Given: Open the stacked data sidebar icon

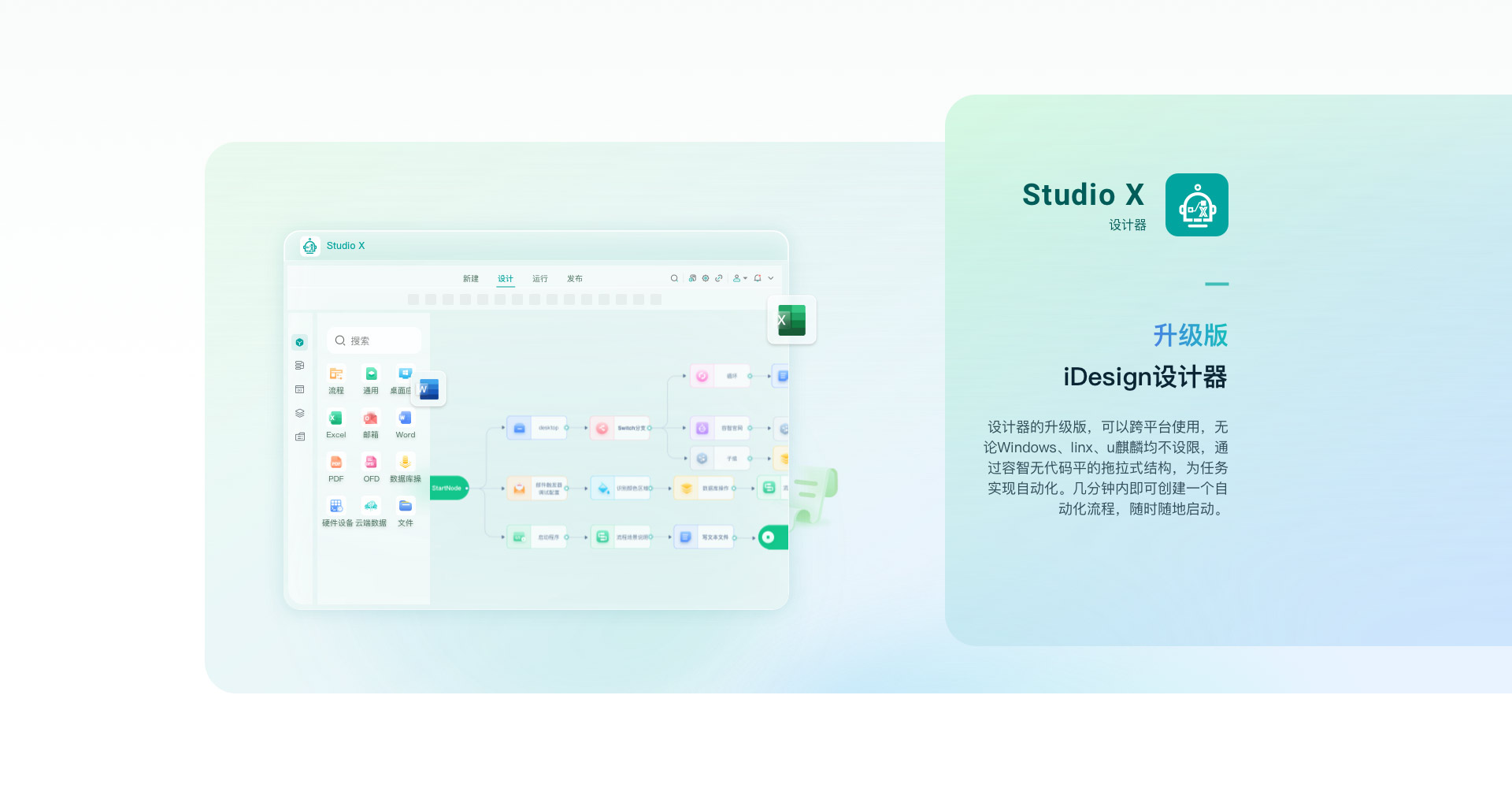Looking at the screenshot, I should click(299, 366).
